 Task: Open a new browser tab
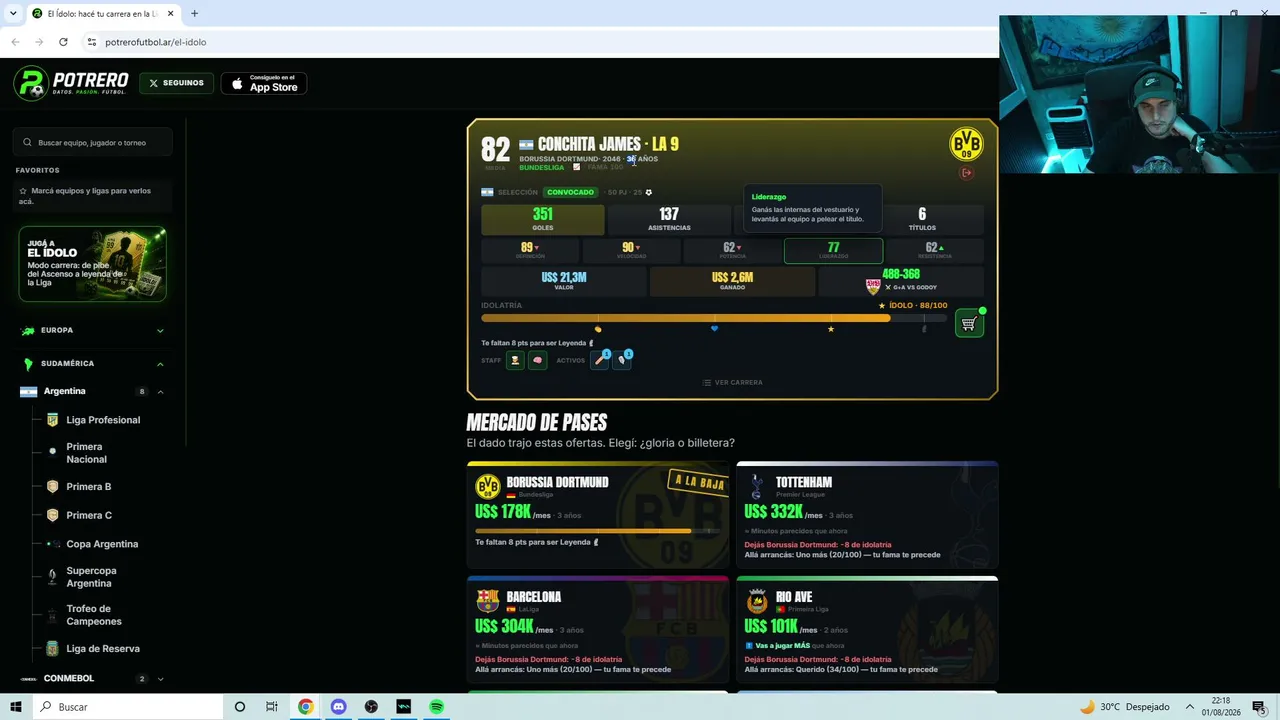pos(194,14)
